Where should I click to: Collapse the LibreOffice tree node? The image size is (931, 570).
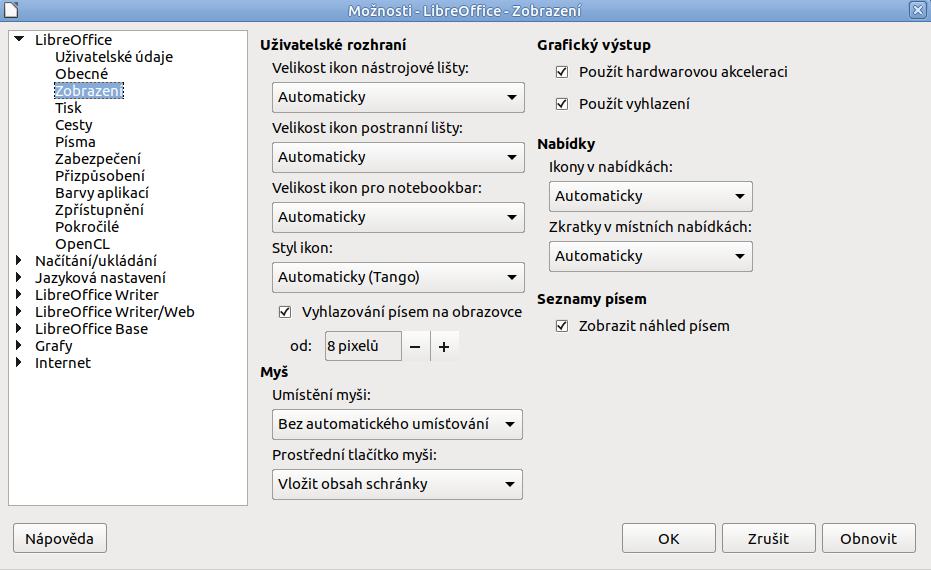point(19,40)
